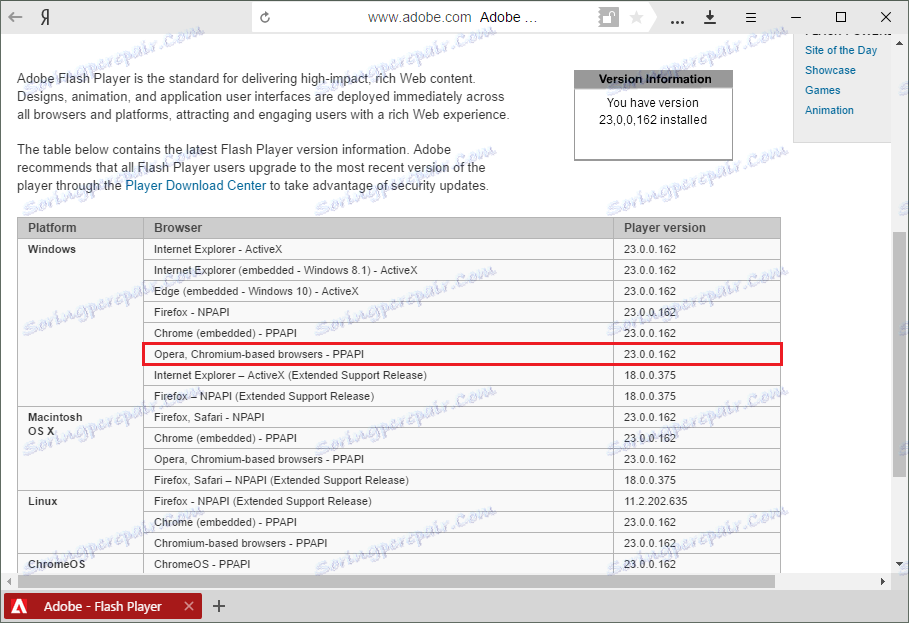Open the Yandex home button
This screenshot has height=623, width=909.
[45, 17]
